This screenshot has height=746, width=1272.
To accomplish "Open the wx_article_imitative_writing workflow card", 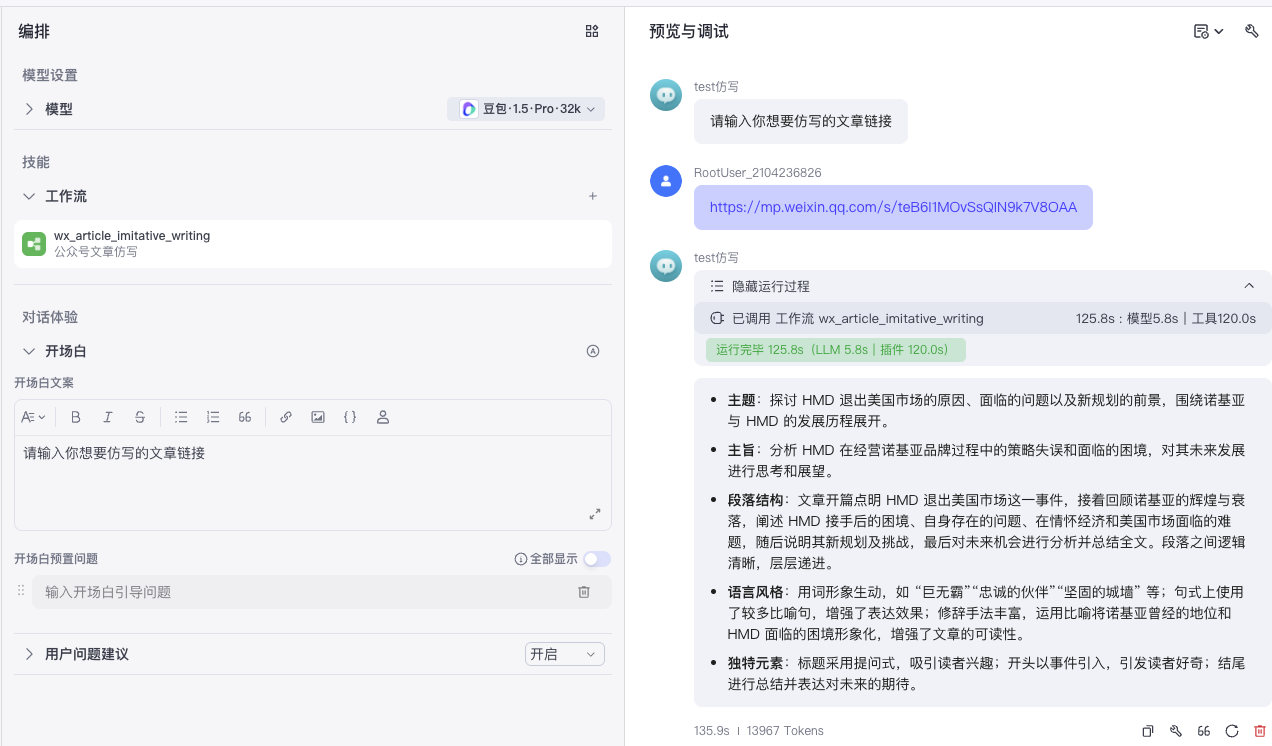I will click(x=311, y=243).
